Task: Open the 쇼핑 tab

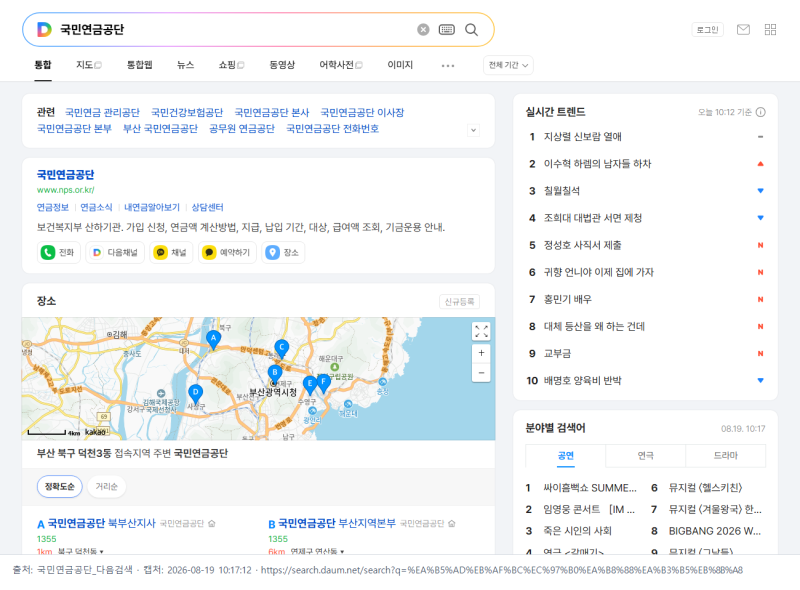Action: tap(231, 65)
